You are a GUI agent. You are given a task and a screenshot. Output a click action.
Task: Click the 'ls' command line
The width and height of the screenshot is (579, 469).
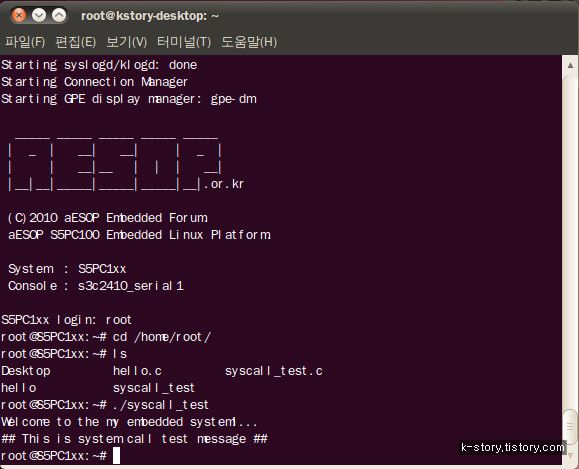[x=120, y=354]
